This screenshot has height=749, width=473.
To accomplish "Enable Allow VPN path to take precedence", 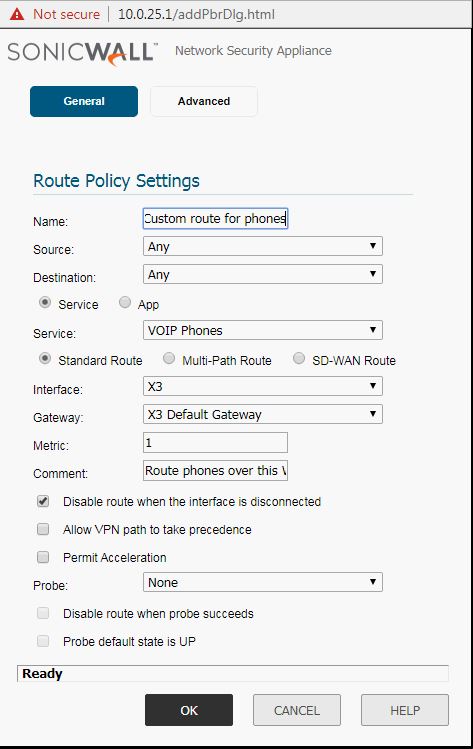I will (x=43, y=529).
